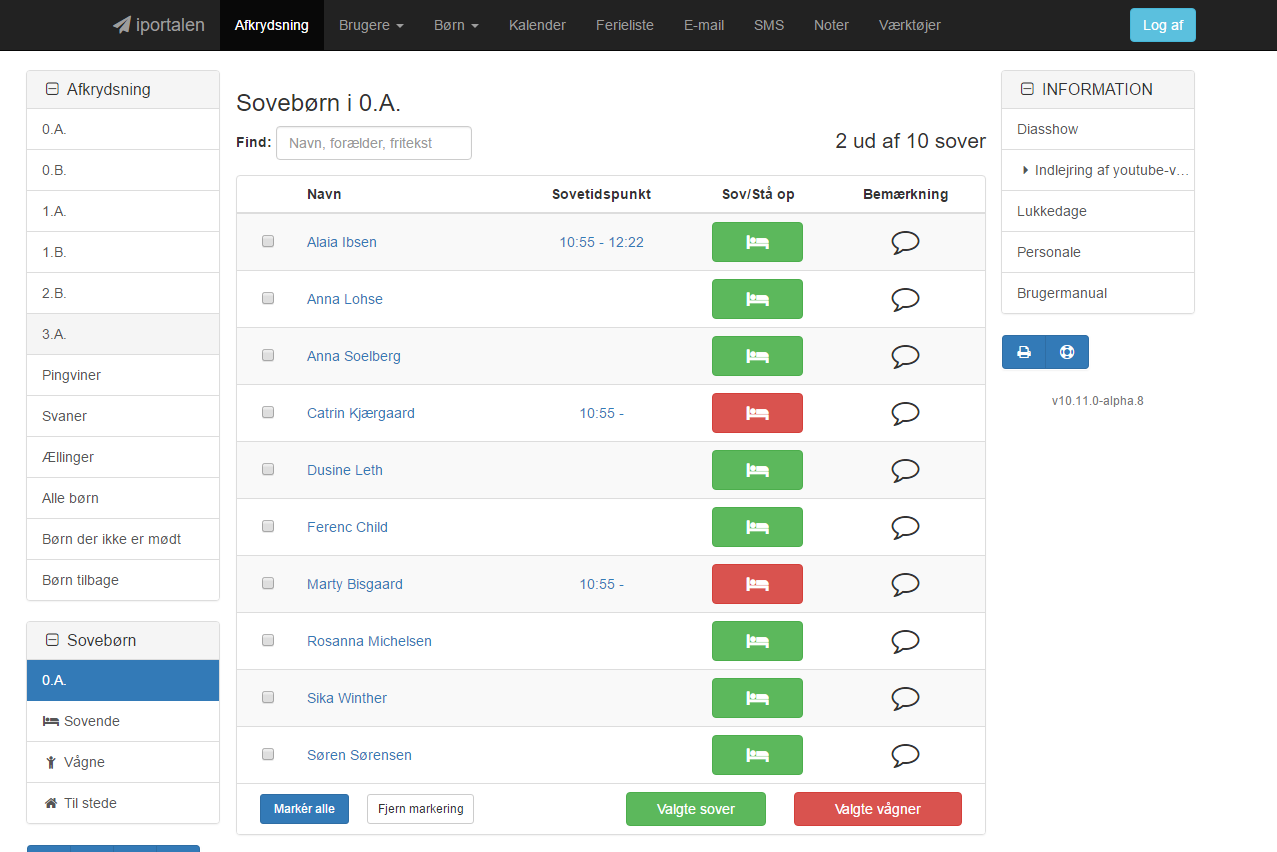The height and width of the screenshot is (852, 1277).
Task: Check the box beside Søren Sørensen
Action: 268,754
